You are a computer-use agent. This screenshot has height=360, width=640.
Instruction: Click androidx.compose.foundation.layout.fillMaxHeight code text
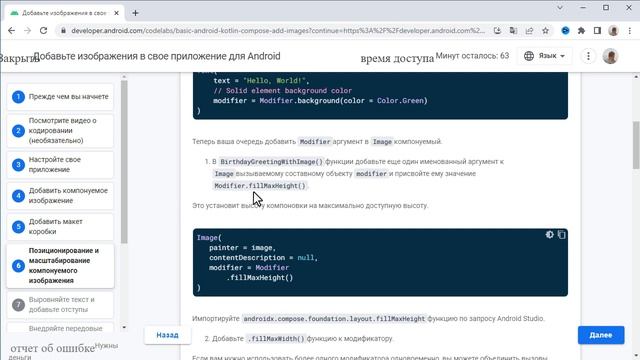point(334,319)
